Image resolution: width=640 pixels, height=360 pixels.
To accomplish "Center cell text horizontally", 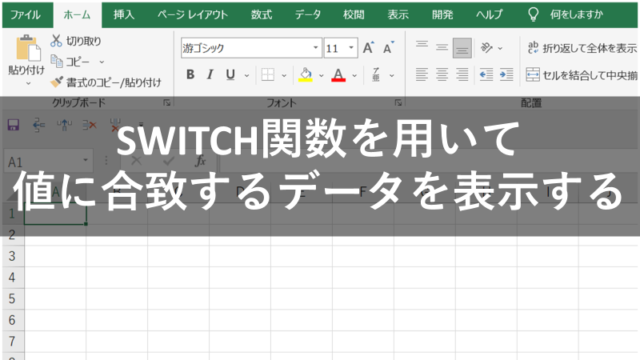I will [442, 75].
